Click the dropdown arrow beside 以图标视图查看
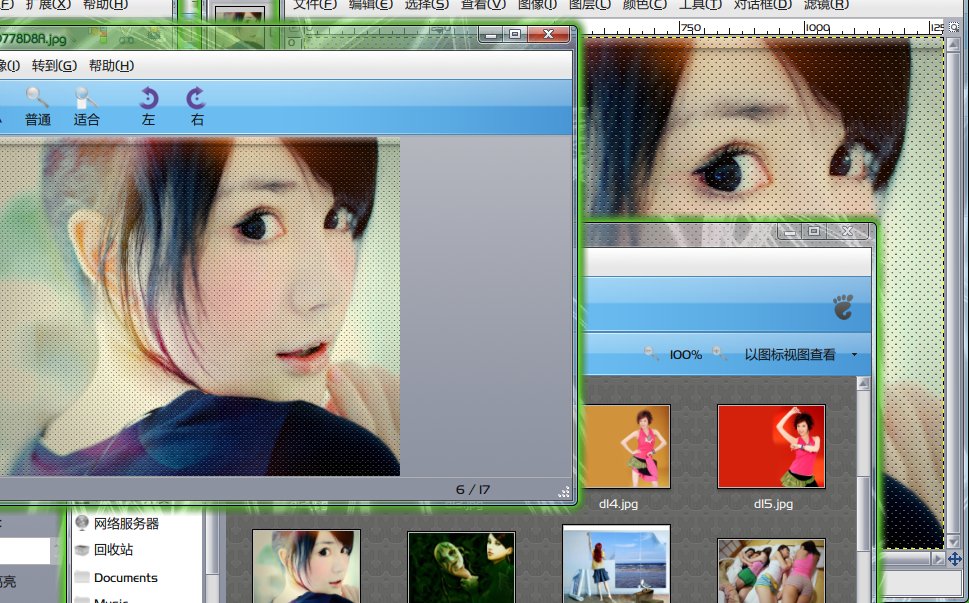The image size is (969, 603). tap(854, 355)
